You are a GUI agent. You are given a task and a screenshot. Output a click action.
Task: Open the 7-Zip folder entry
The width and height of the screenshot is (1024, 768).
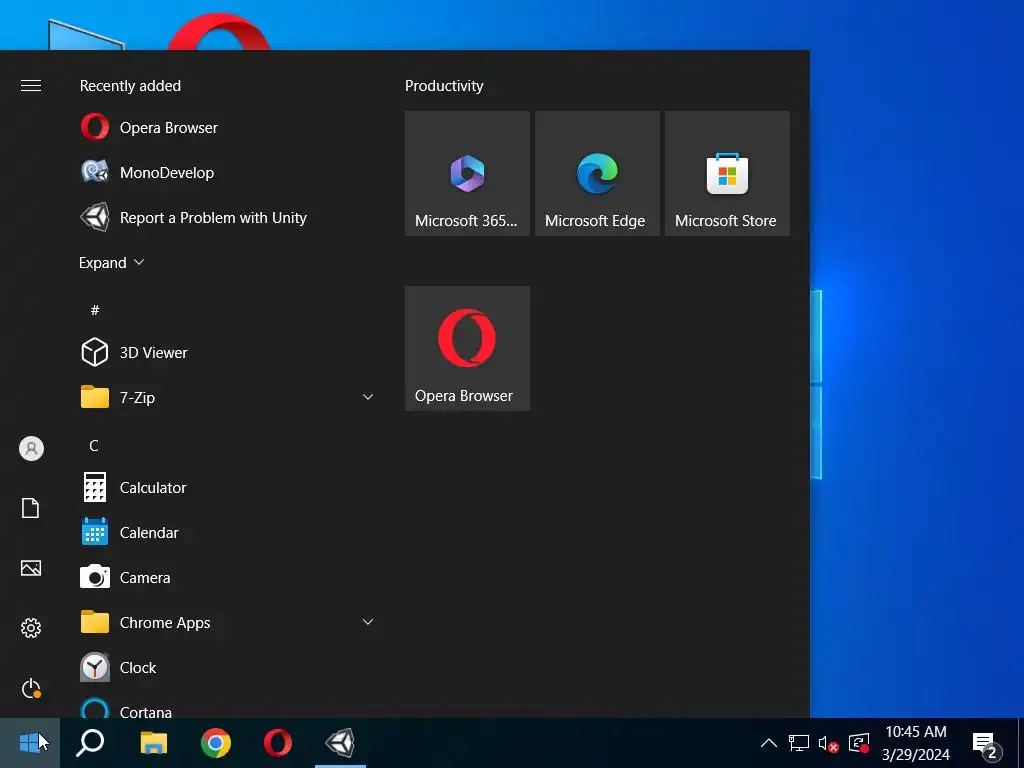[225, 397]
